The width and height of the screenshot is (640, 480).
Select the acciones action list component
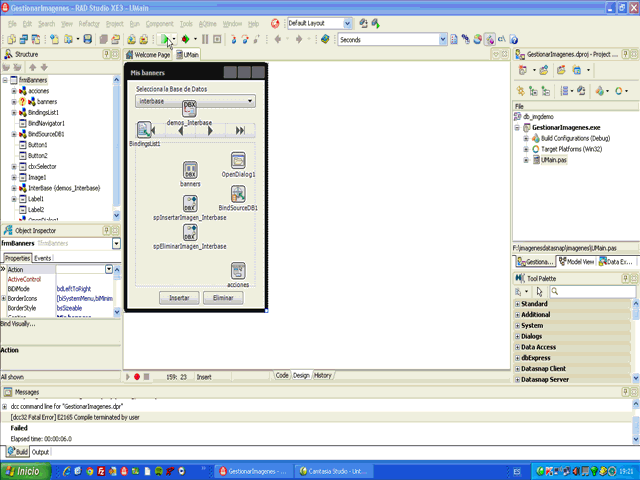[x=238, y=271]
